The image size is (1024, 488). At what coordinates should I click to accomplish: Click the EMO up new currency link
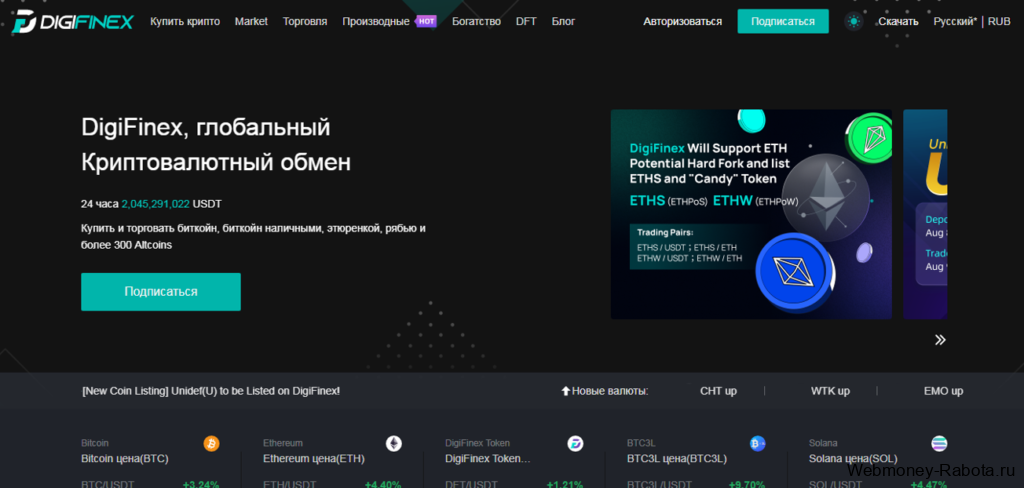click(x=943, y=391)
